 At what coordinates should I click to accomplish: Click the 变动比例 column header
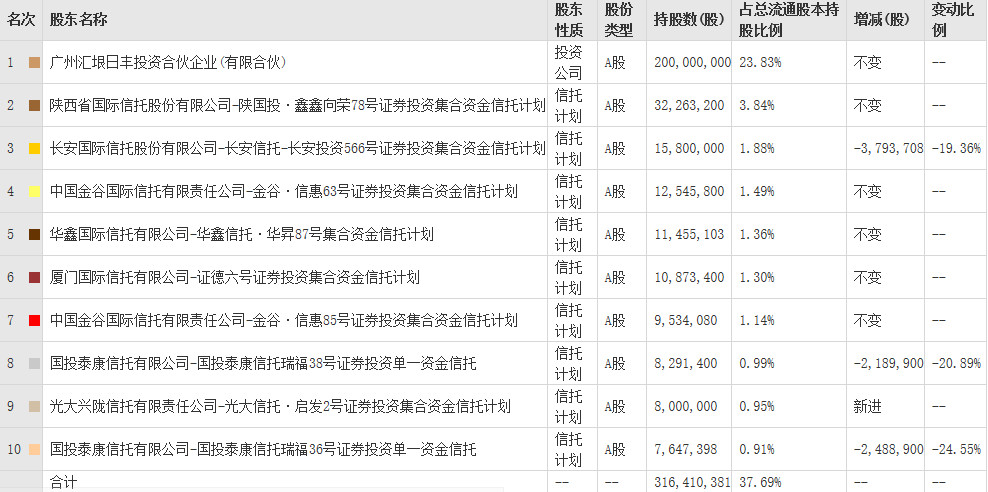pyautogui.click(x=954, y=20)
